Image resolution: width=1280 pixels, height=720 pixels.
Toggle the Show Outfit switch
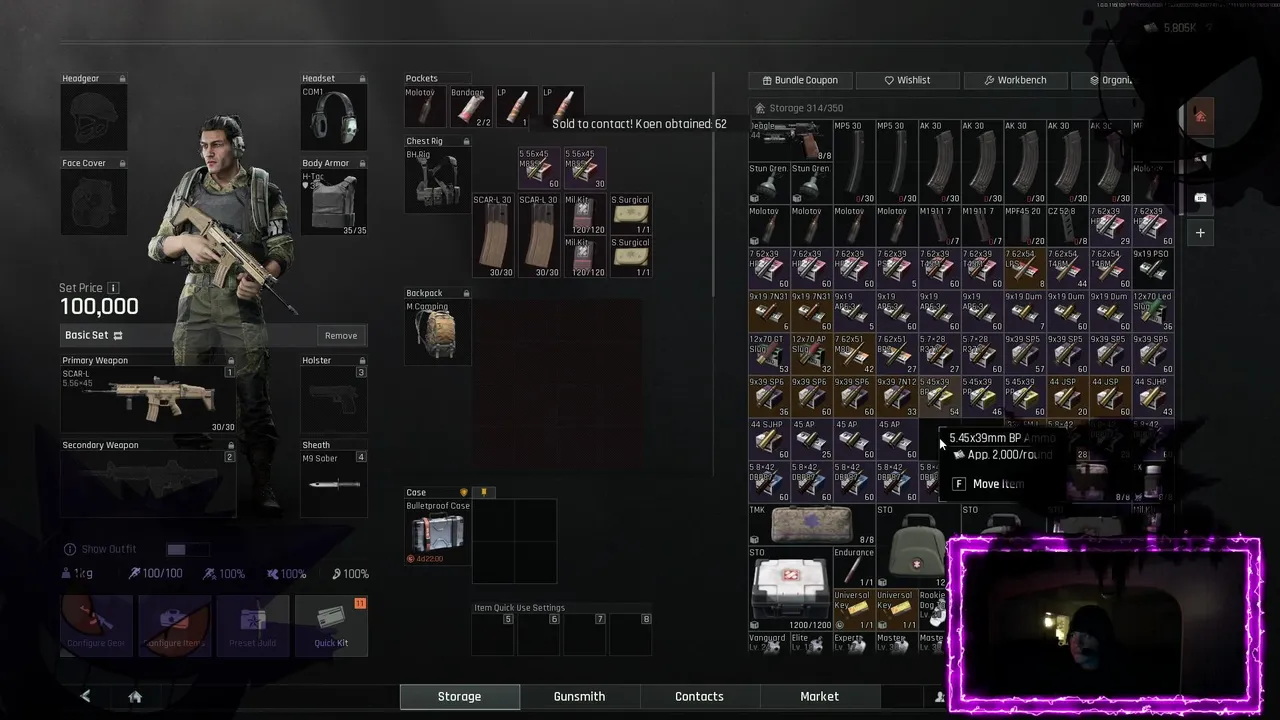tap(187, 549)
